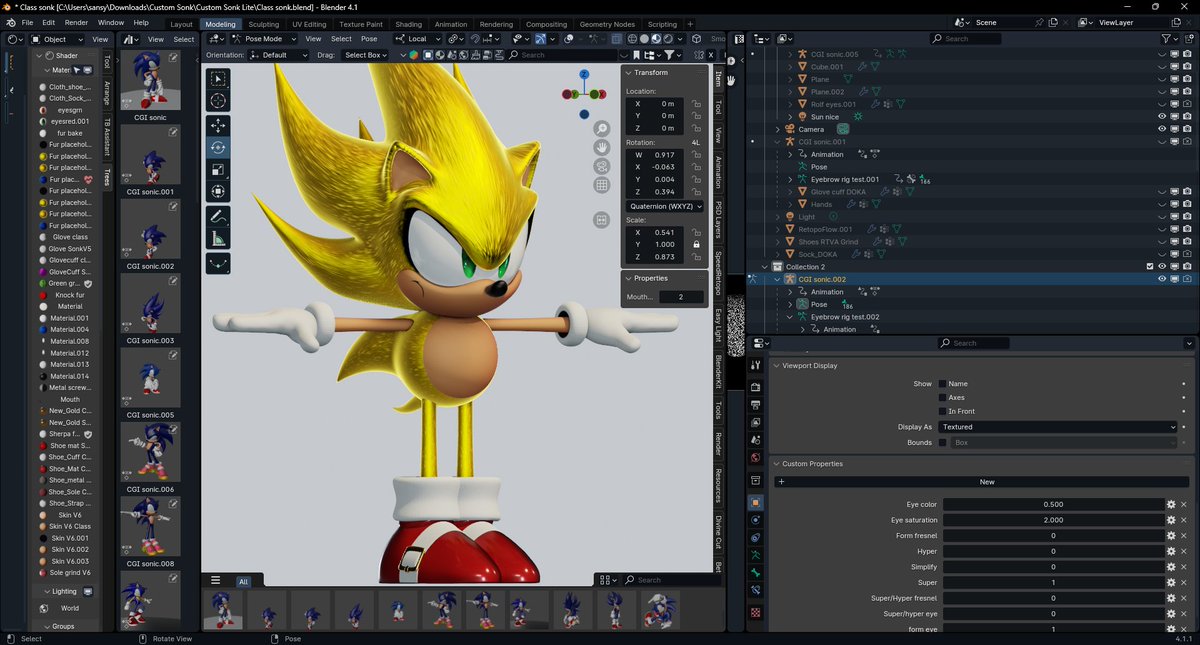This screenshot has height=645, width=1200.
Task: Remove the Hyper custom property with X
Action: coord(1185,551)
